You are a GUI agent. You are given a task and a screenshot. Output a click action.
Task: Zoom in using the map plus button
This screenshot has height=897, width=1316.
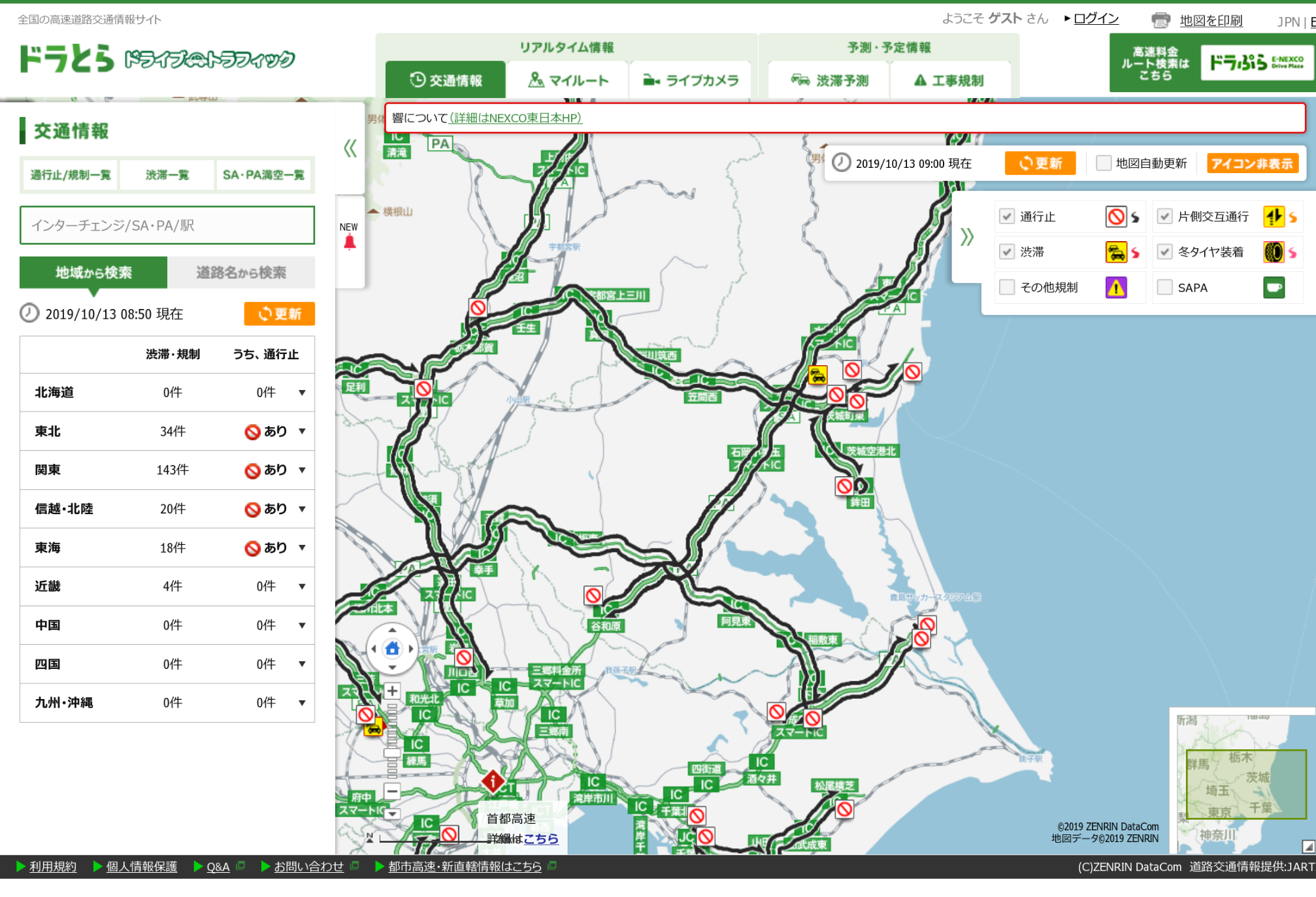tap(392, 691)
